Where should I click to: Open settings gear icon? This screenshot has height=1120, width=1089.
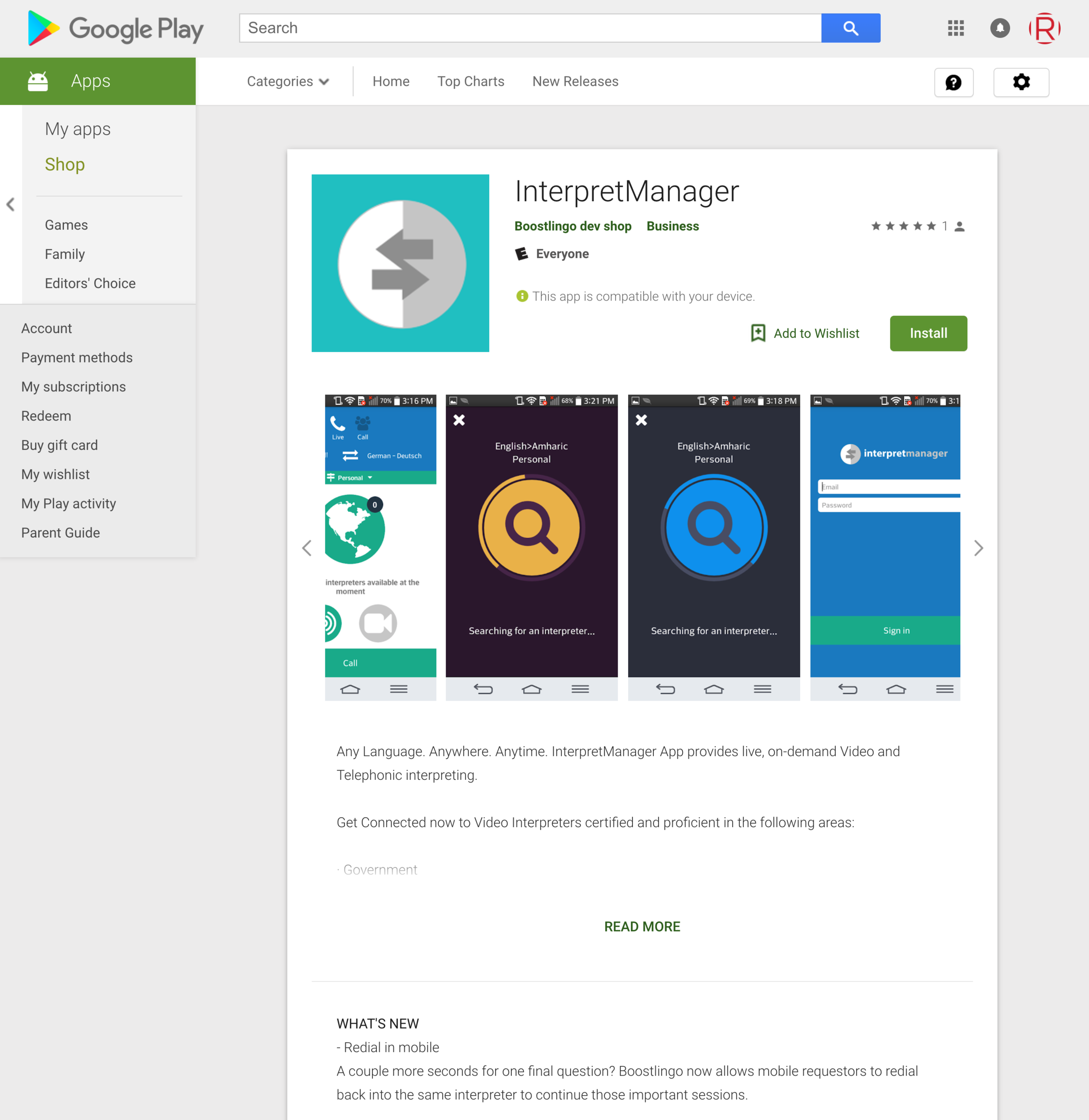pos(1021,82)
